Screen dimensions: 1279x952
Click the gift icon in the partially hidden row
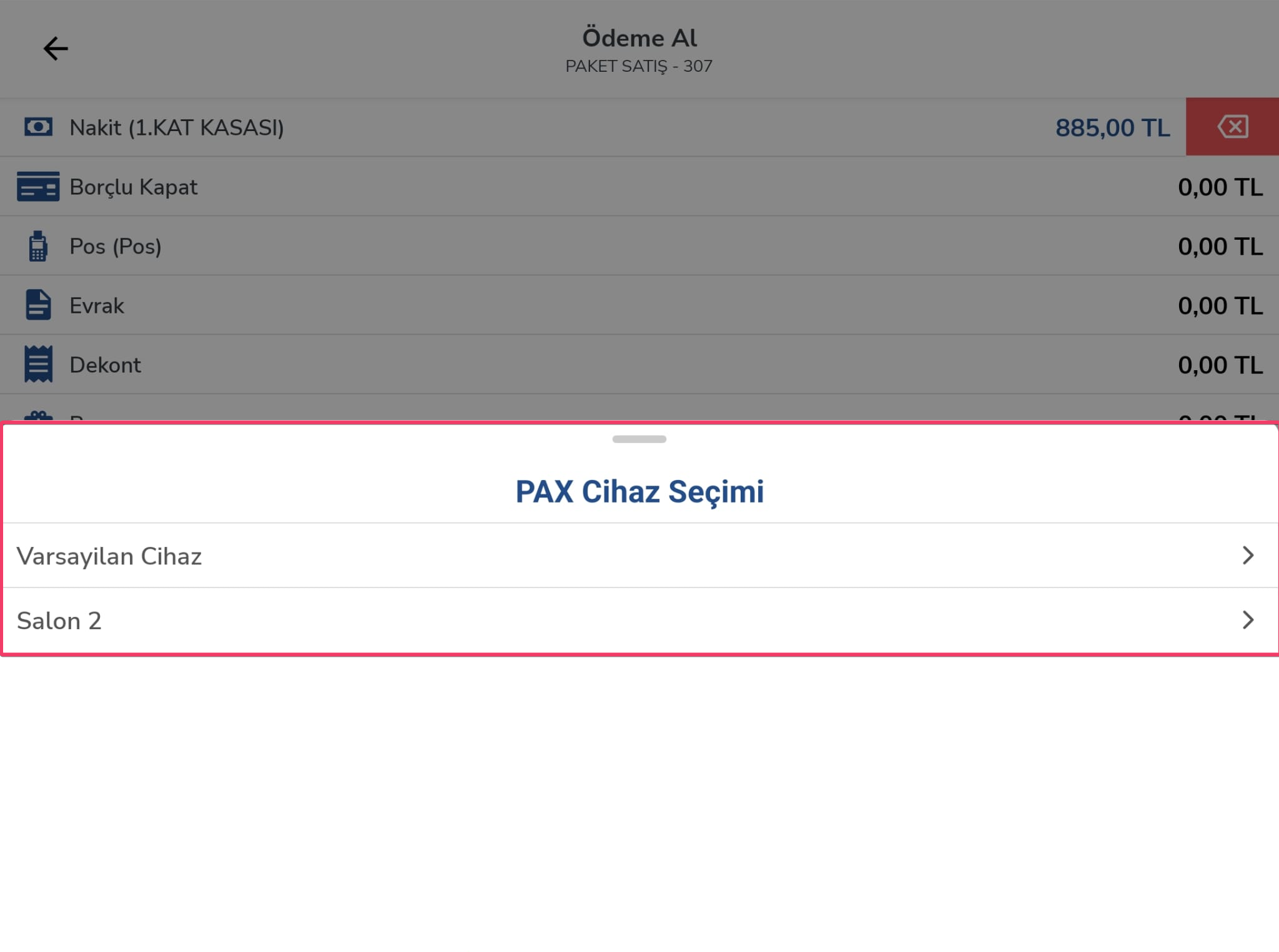click(38, 416)
